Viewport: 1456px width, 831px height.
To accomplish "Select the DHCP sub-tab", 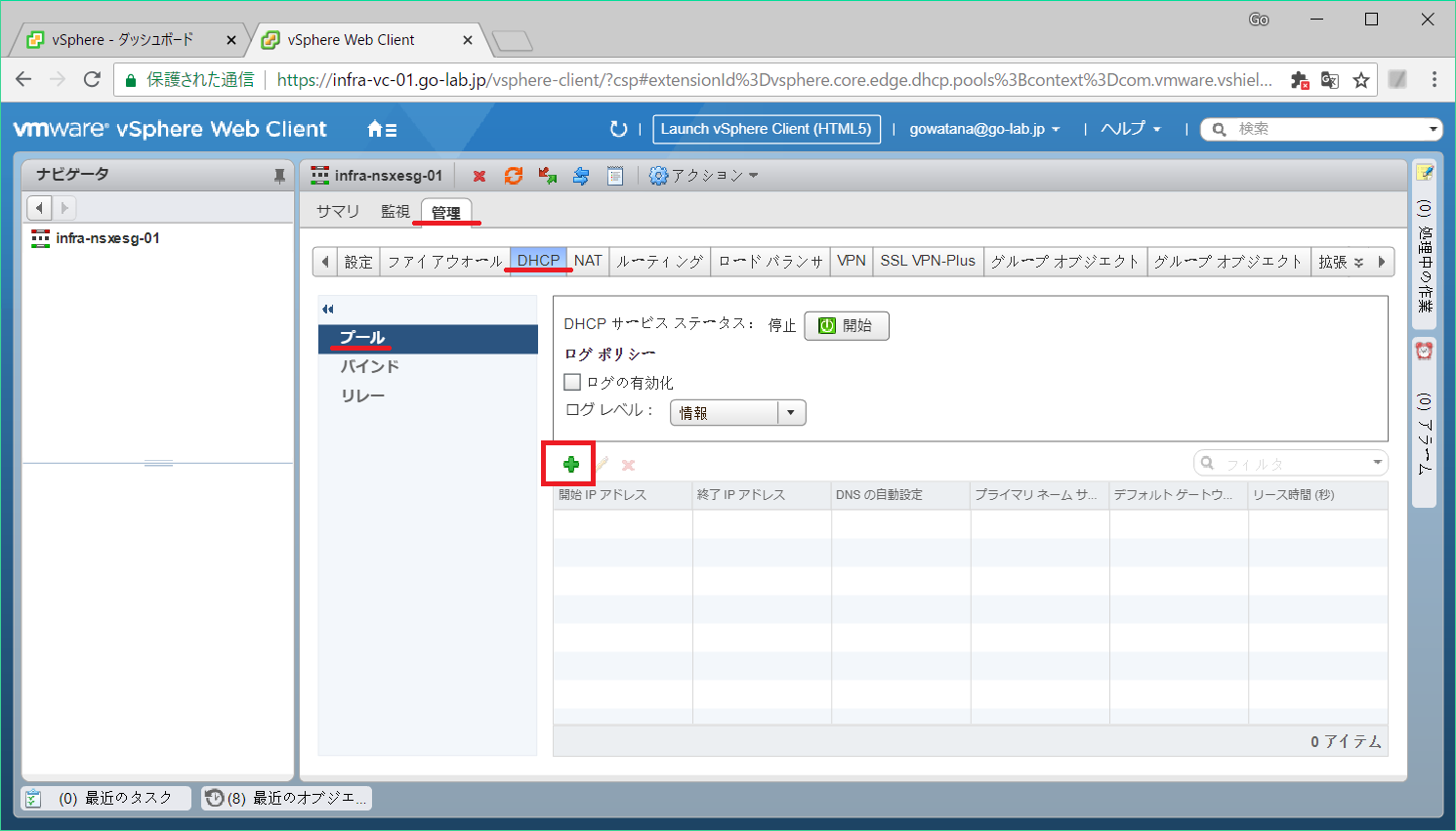I will pyautogui.click(x=539, y=261).
